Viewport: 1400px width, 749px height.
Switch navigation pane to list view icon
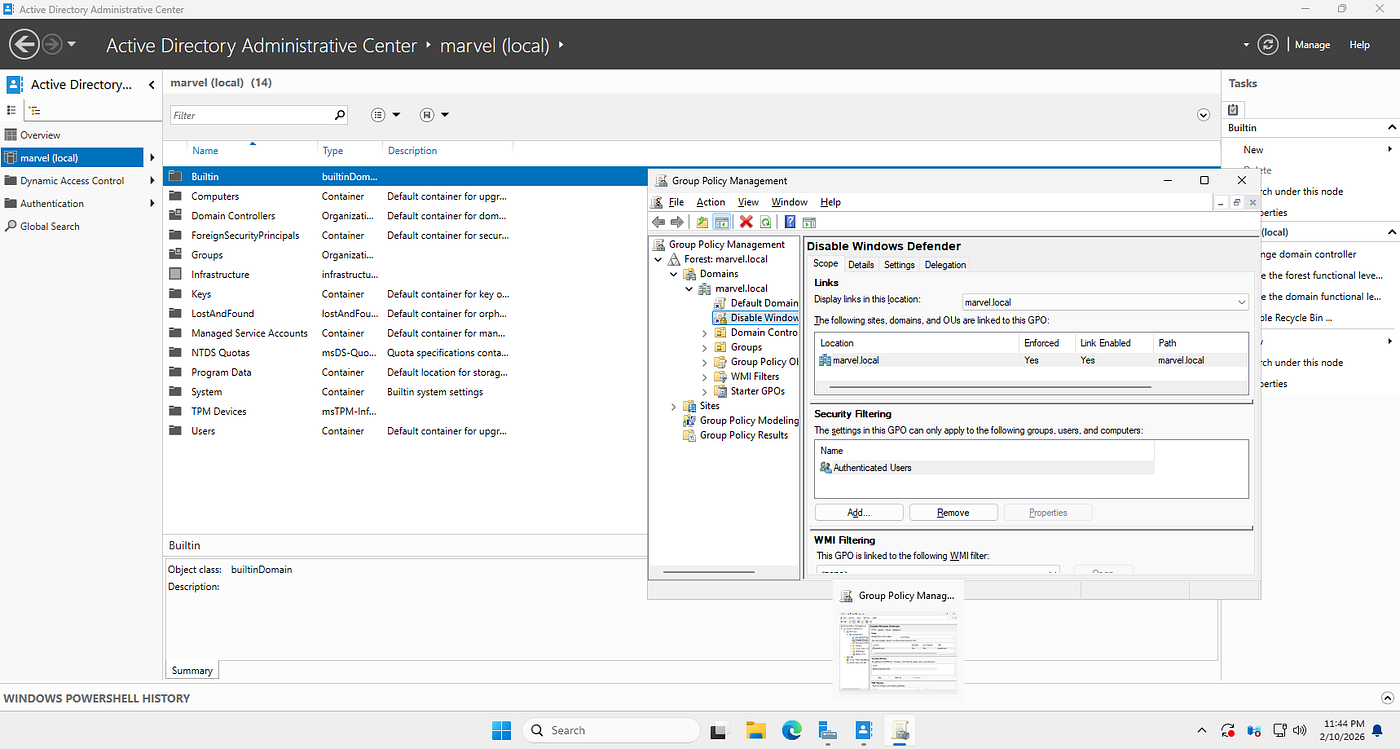click(x=12, y=110)
